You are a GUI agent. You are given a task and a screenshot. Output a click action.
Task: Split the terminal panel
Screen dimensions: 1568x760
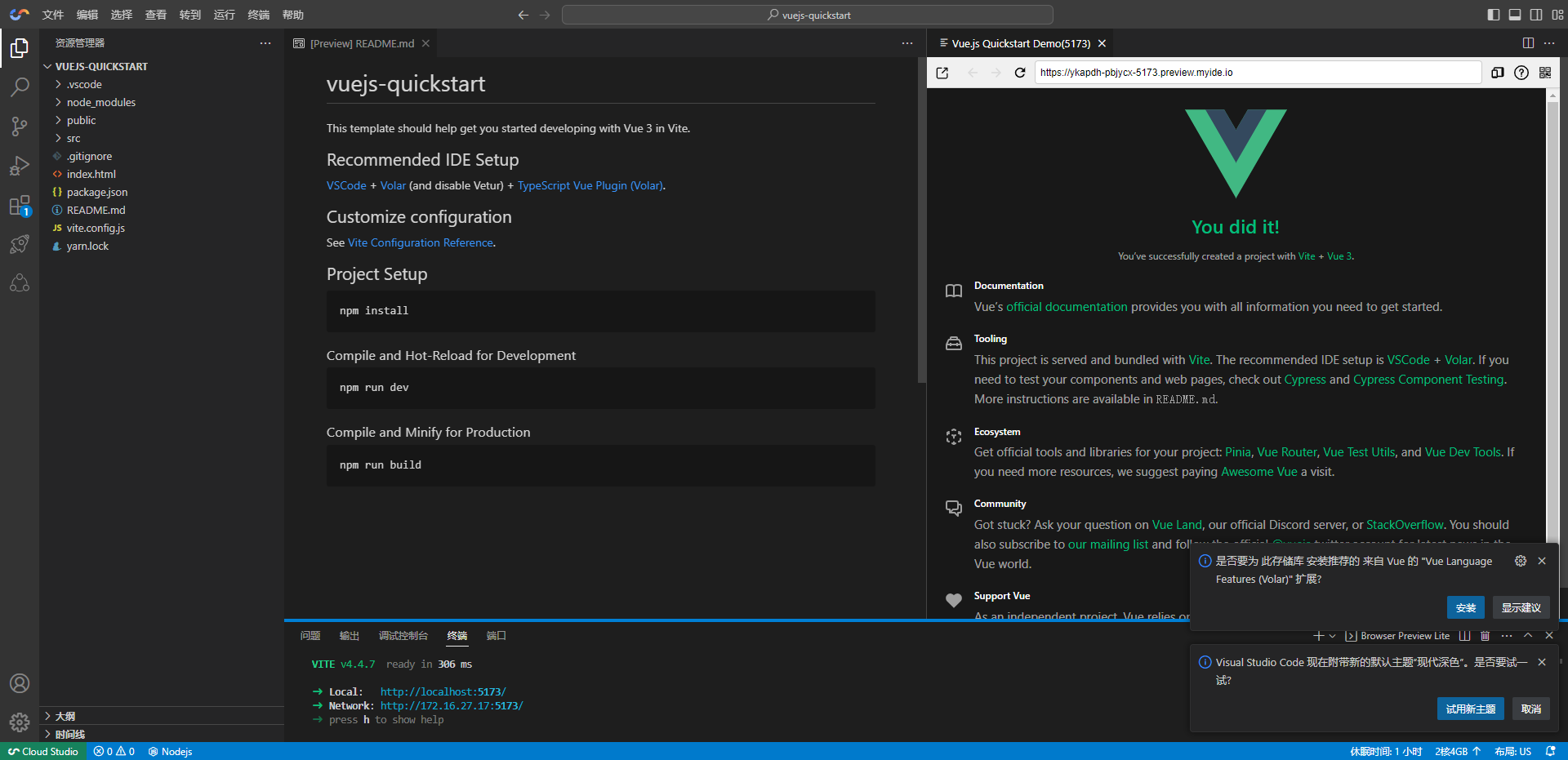1465,636
